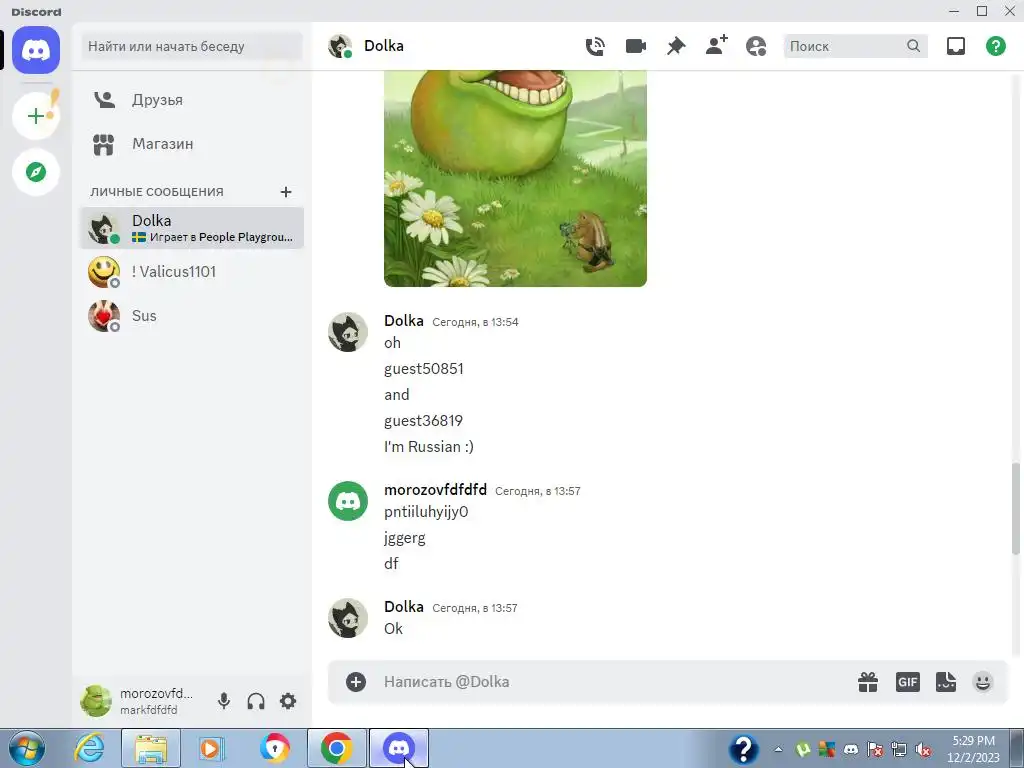Open own user panel morozovfd avatar

point(96,701)
